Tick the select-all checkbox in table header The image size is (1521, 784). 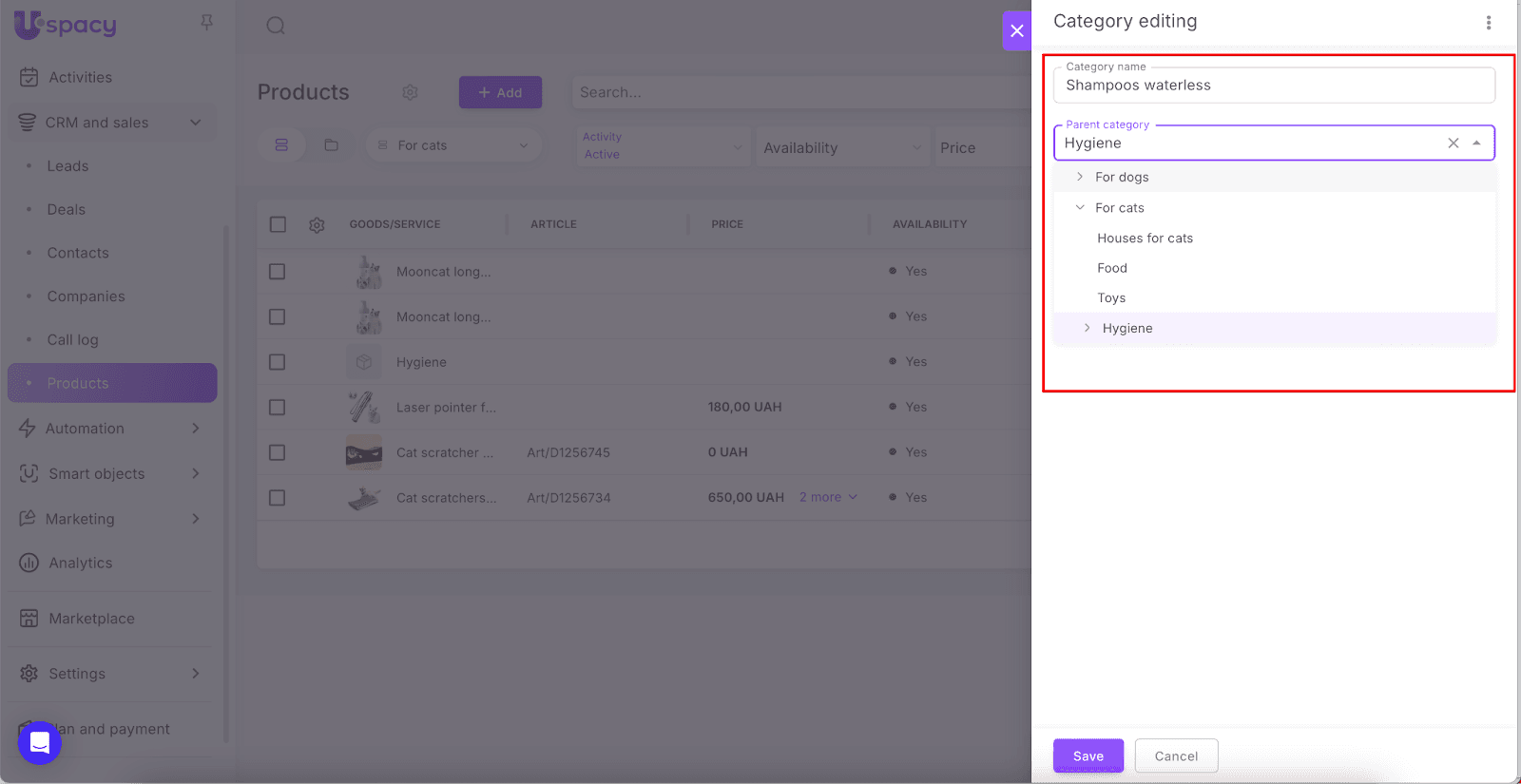pos(278,225)
